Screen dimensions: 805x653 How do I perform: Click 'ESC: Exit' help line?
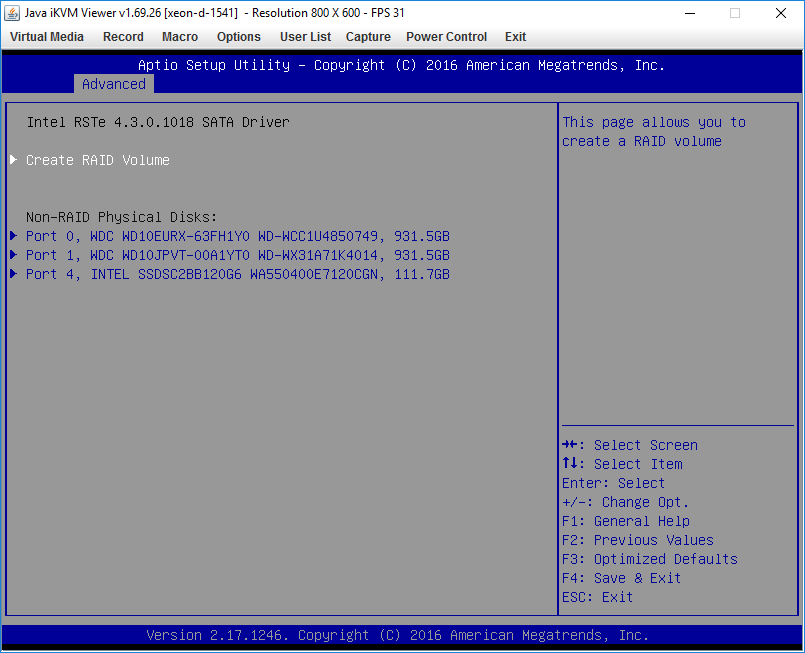pyautogui.click(x=598, y=597)
